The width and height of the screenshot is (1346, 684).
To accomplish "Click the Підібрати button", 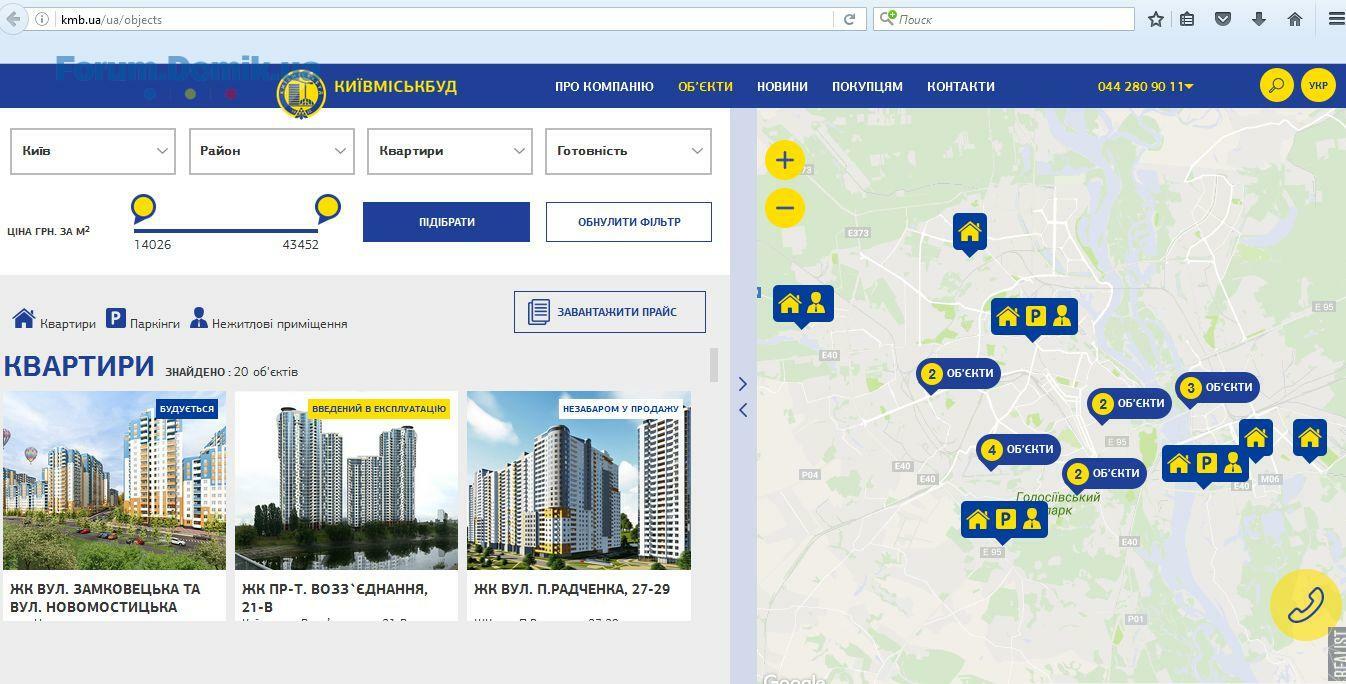I will coord(446,222).
